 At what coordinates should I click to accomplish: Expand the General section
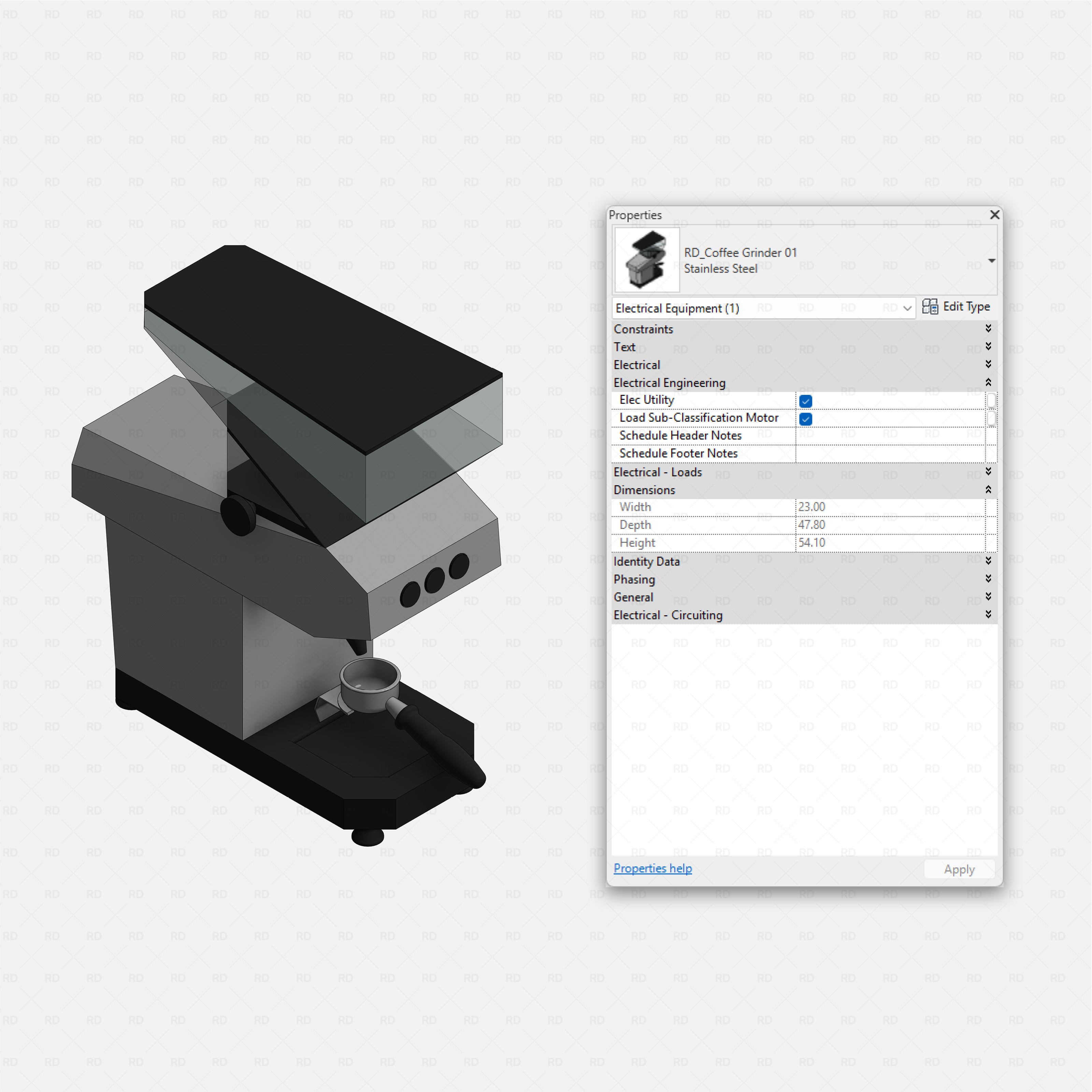coord(989,596)
